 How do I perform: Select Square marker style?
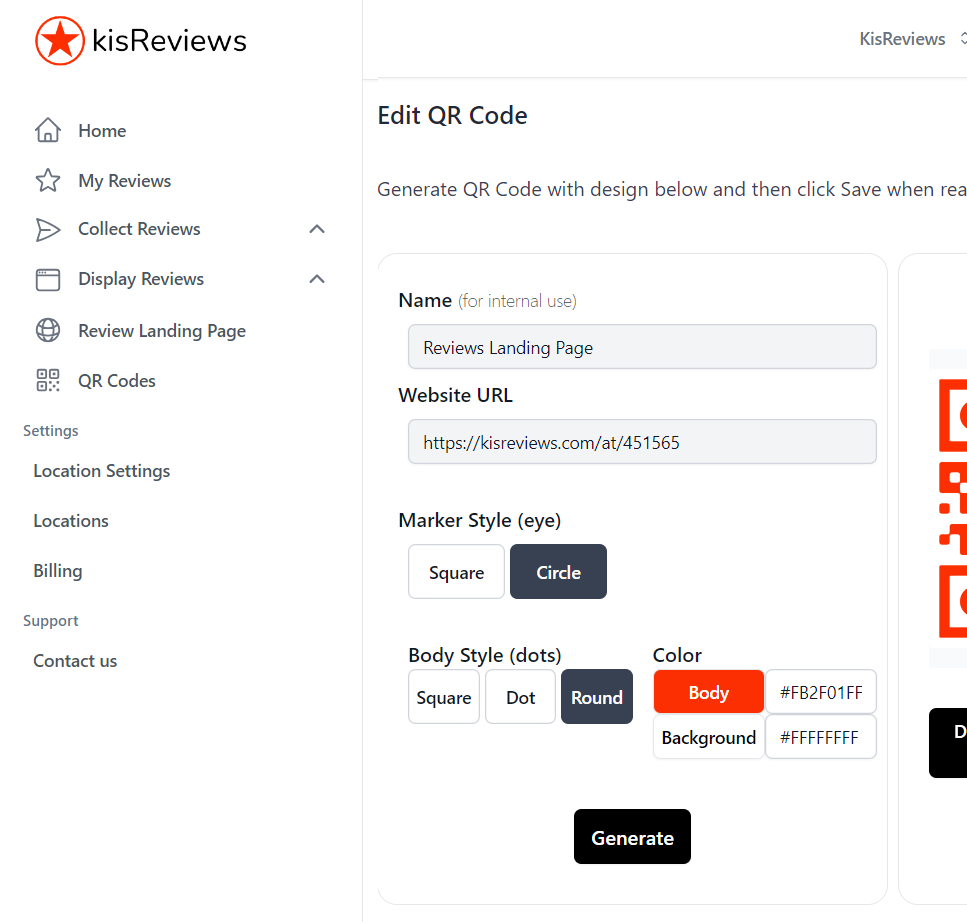coord(456,572)
